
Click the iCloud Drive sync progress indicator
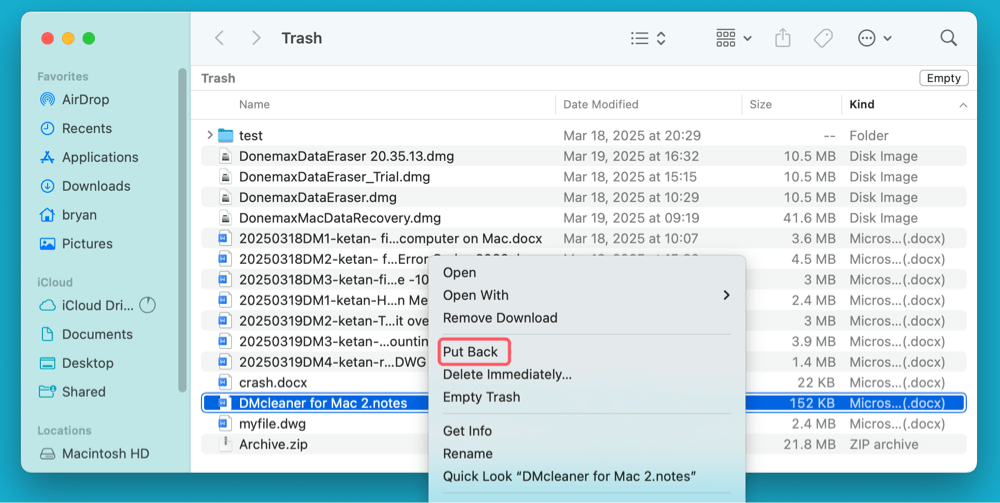(x=147, y=305)
